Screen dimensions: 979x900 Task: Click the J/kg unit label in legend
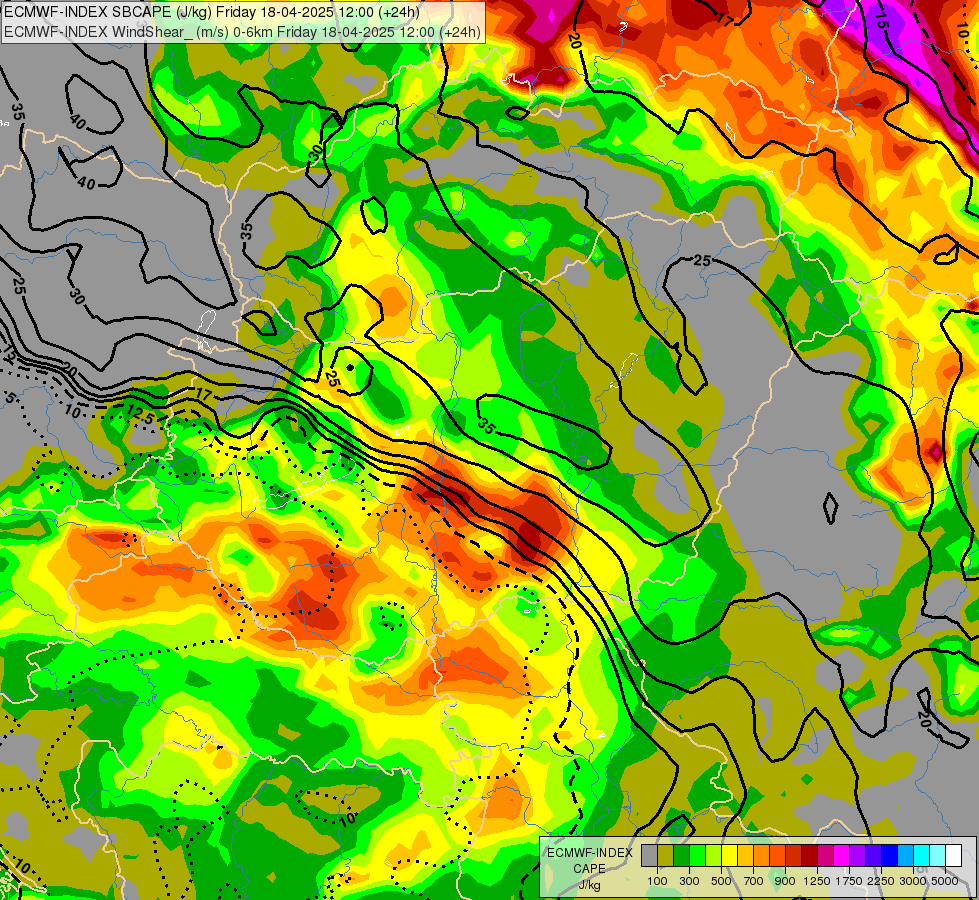pos(589,885)
